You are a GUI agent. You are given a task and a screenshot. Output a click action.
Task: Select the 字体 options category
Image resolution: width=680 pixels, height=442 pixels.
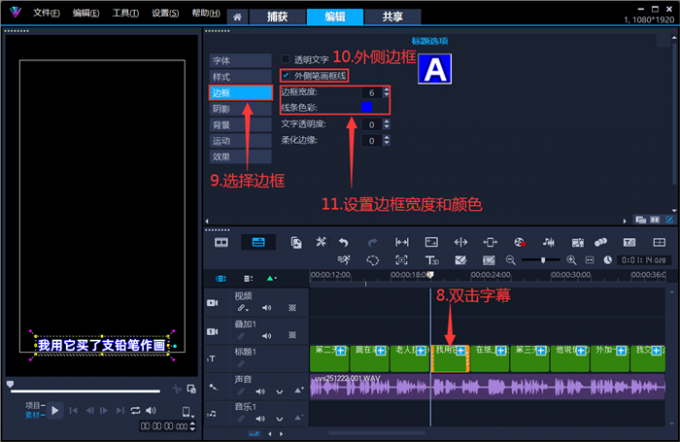(241, 61)
